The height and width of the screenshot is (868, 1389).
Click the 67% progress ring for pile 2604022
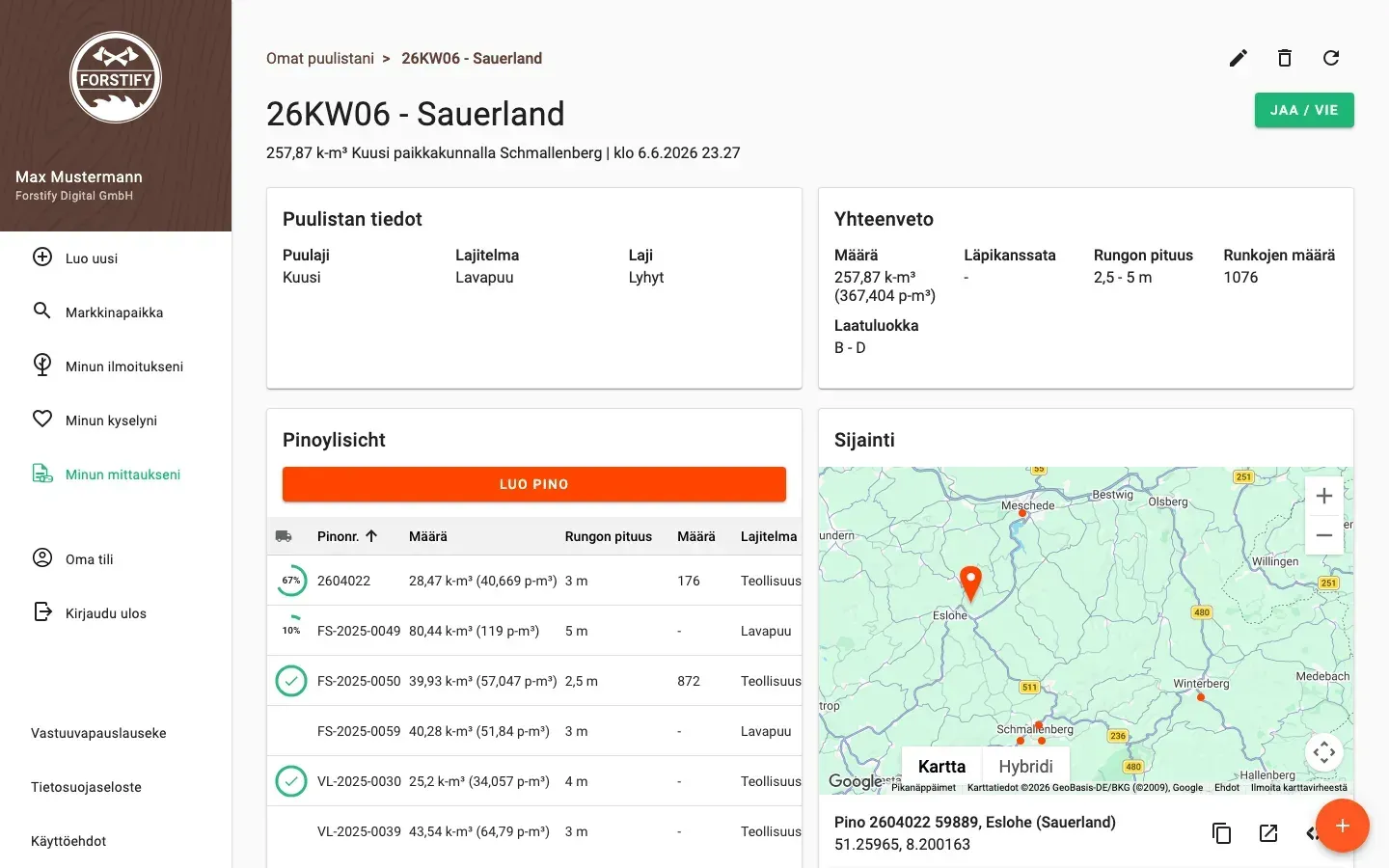point(291,581)
